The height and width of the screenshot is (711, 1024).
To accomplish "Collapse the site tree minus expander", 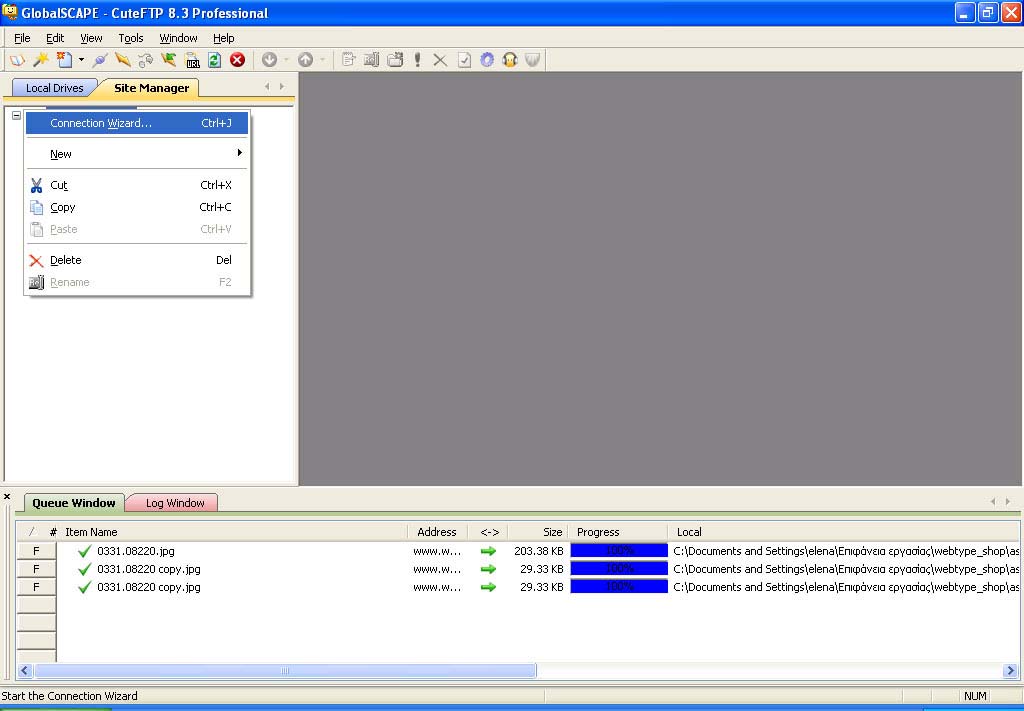I will 16,115.
